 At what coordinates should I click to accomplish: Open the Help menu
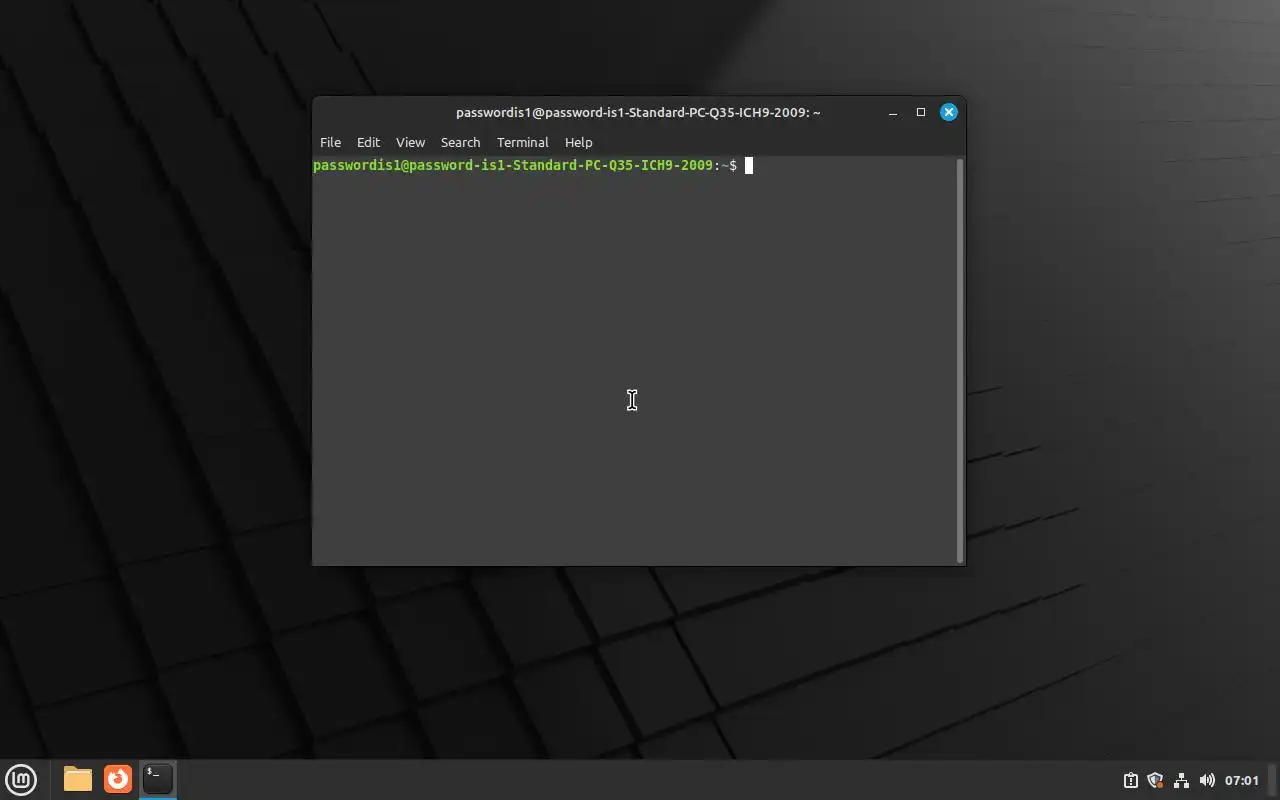point(578,142)
